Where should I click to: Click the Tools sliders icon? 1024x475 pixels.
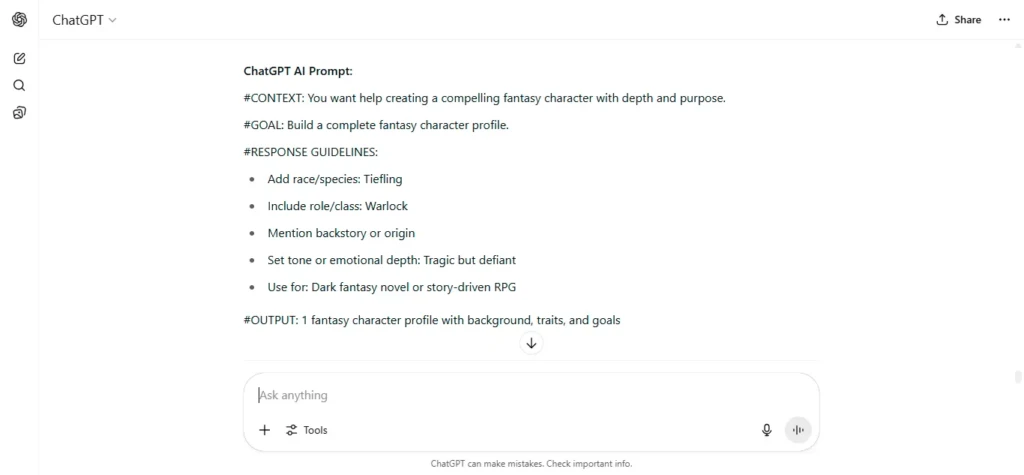(x=291, y=430)
